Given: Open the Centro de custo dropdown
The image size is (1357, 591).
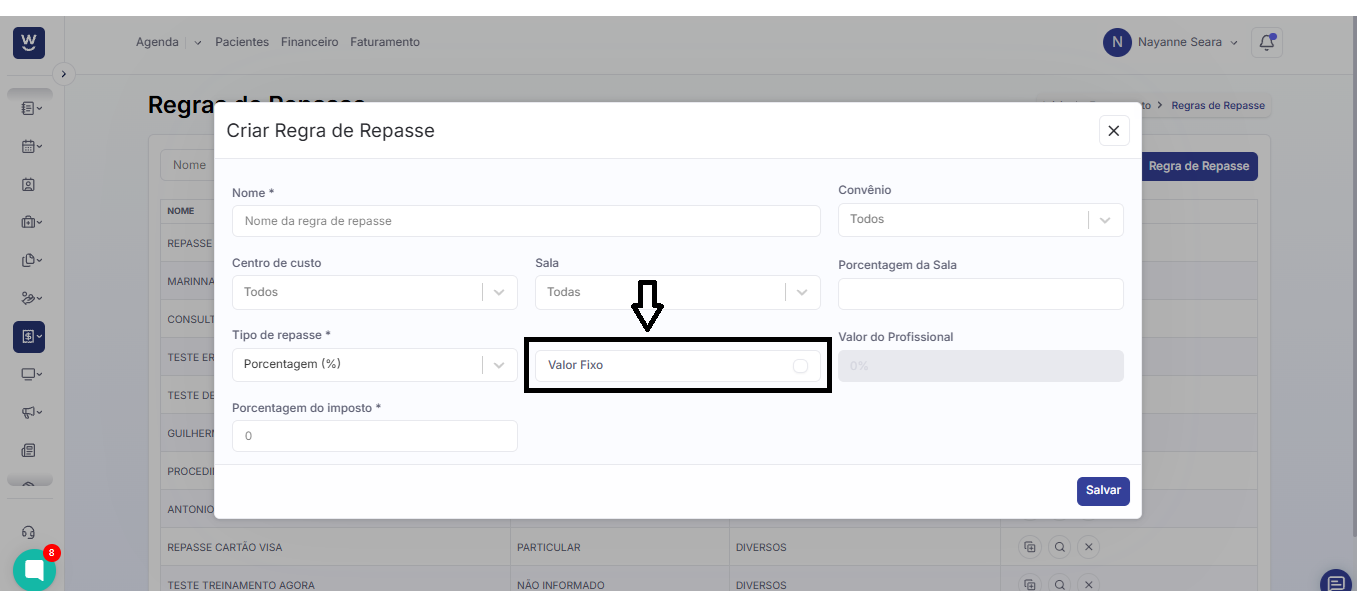Looking at the screenshot, I should click(x=375, y=292).
